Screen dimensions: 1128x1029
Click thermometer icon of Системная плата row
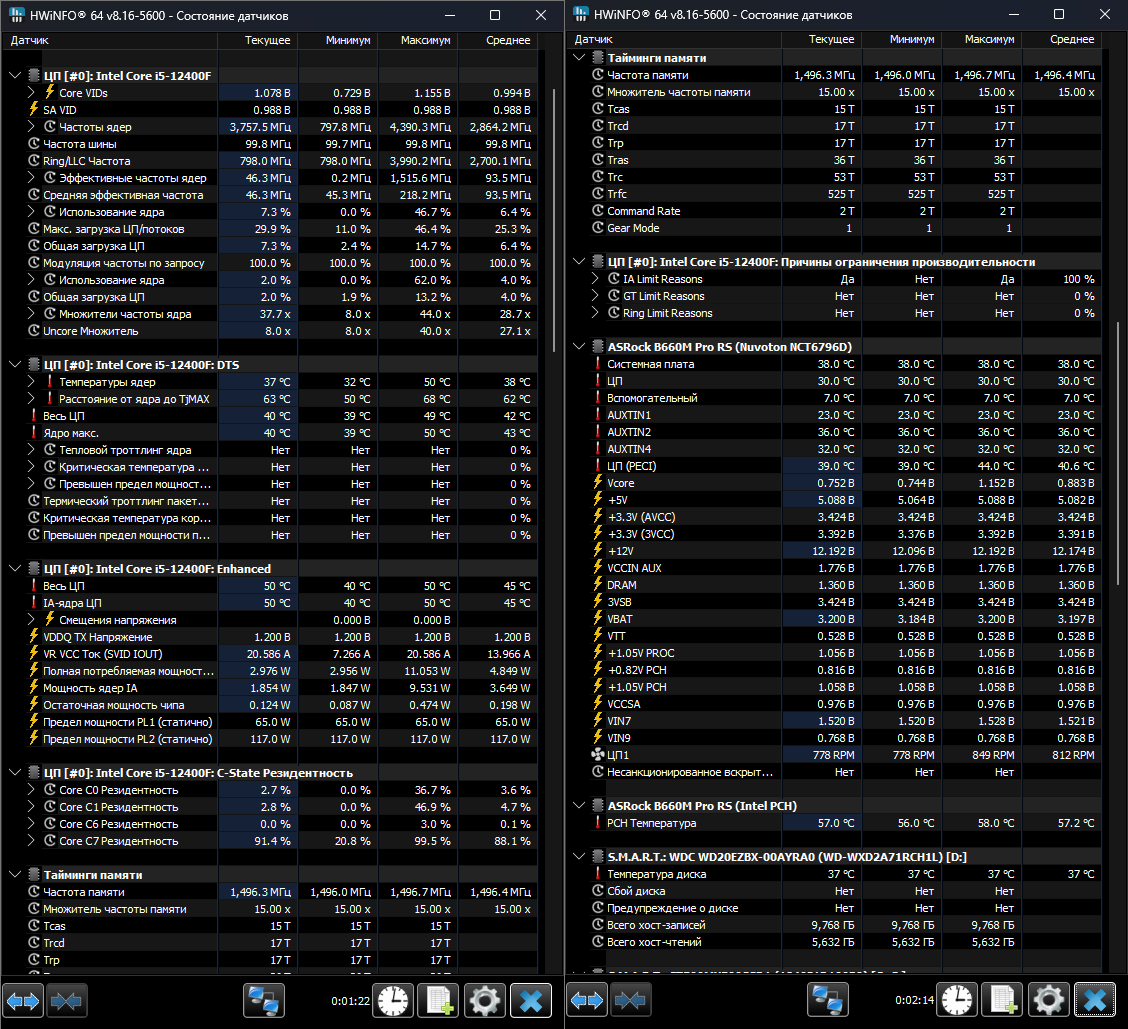pos(598,363)
